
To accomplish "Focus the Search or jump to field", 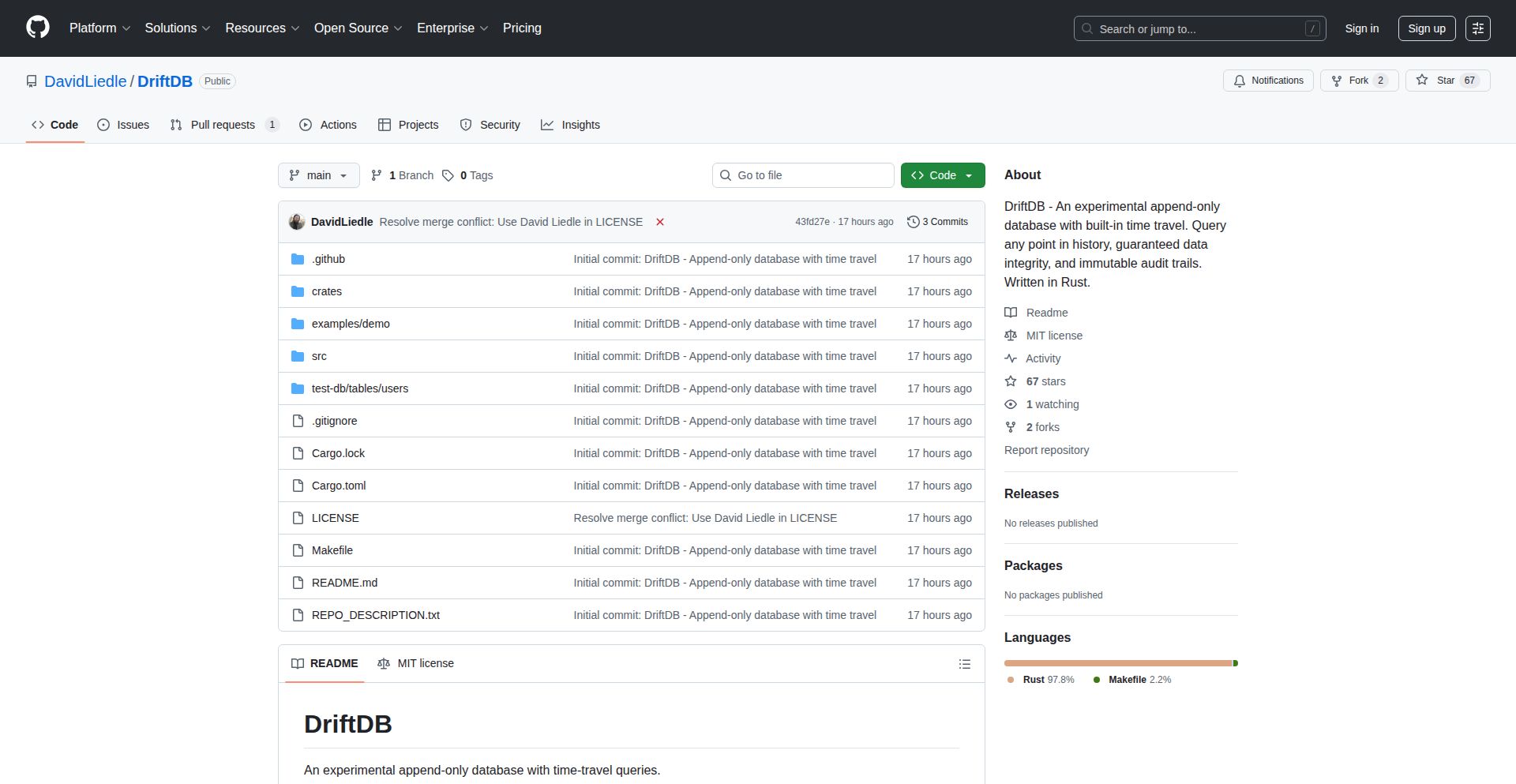I will [1199, 28].
